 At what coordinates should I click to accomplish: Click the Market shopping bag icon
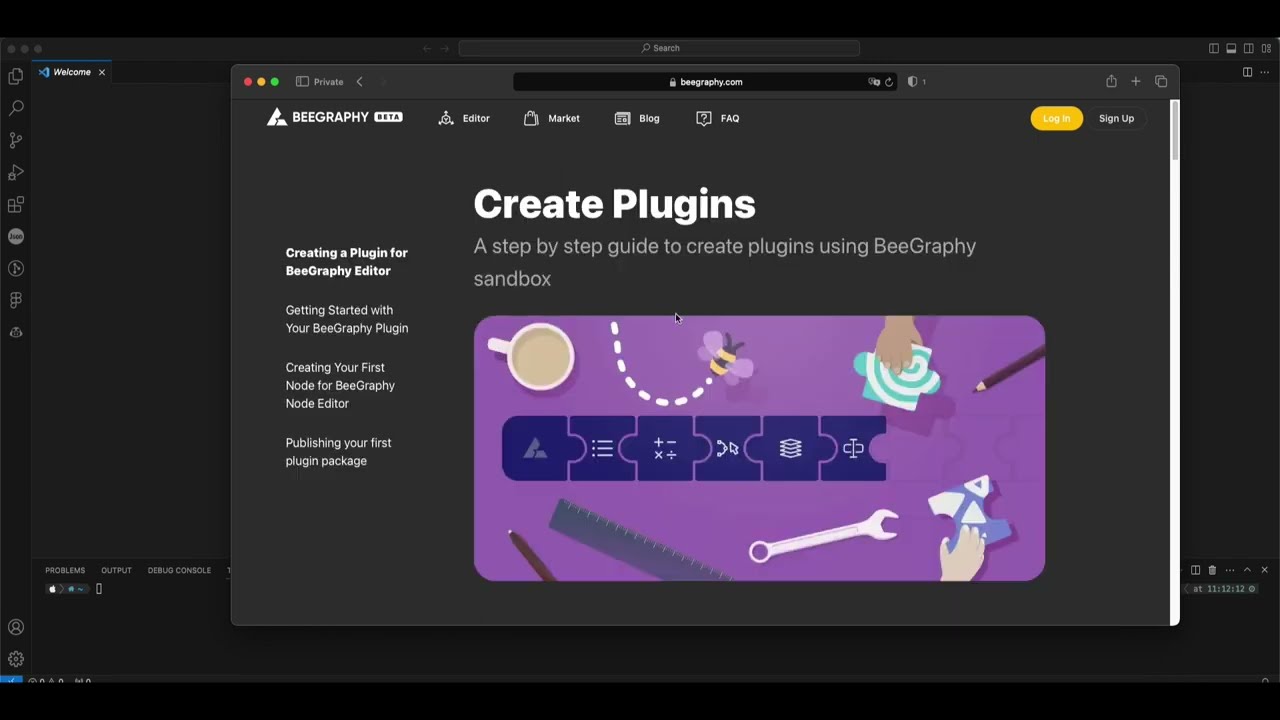pos(531,118)
